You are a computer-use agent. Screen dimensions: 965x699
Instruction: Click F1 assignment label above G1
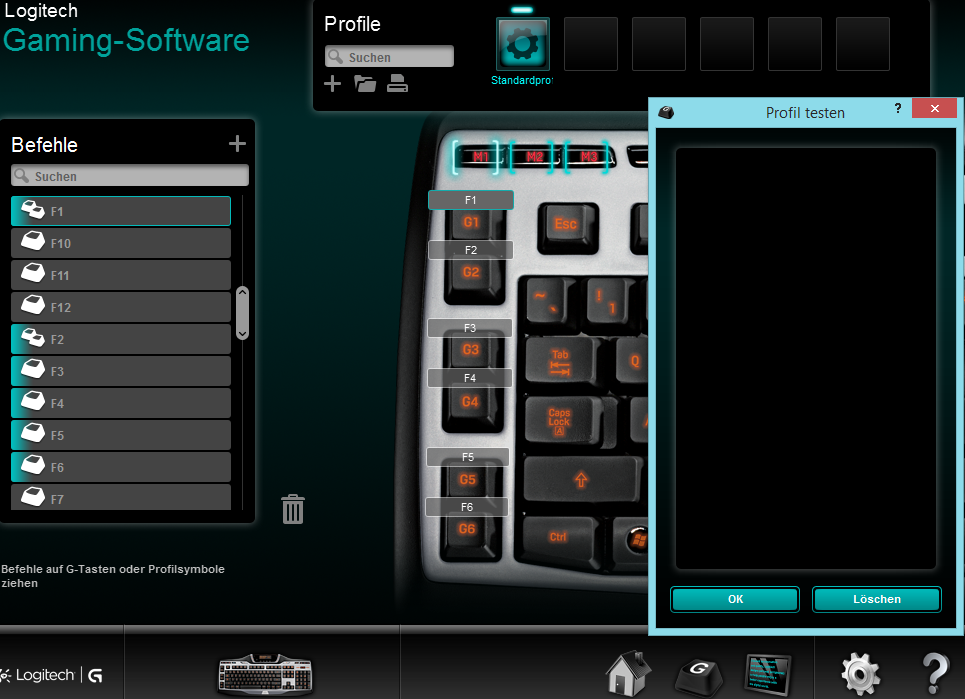click(471, 200)
